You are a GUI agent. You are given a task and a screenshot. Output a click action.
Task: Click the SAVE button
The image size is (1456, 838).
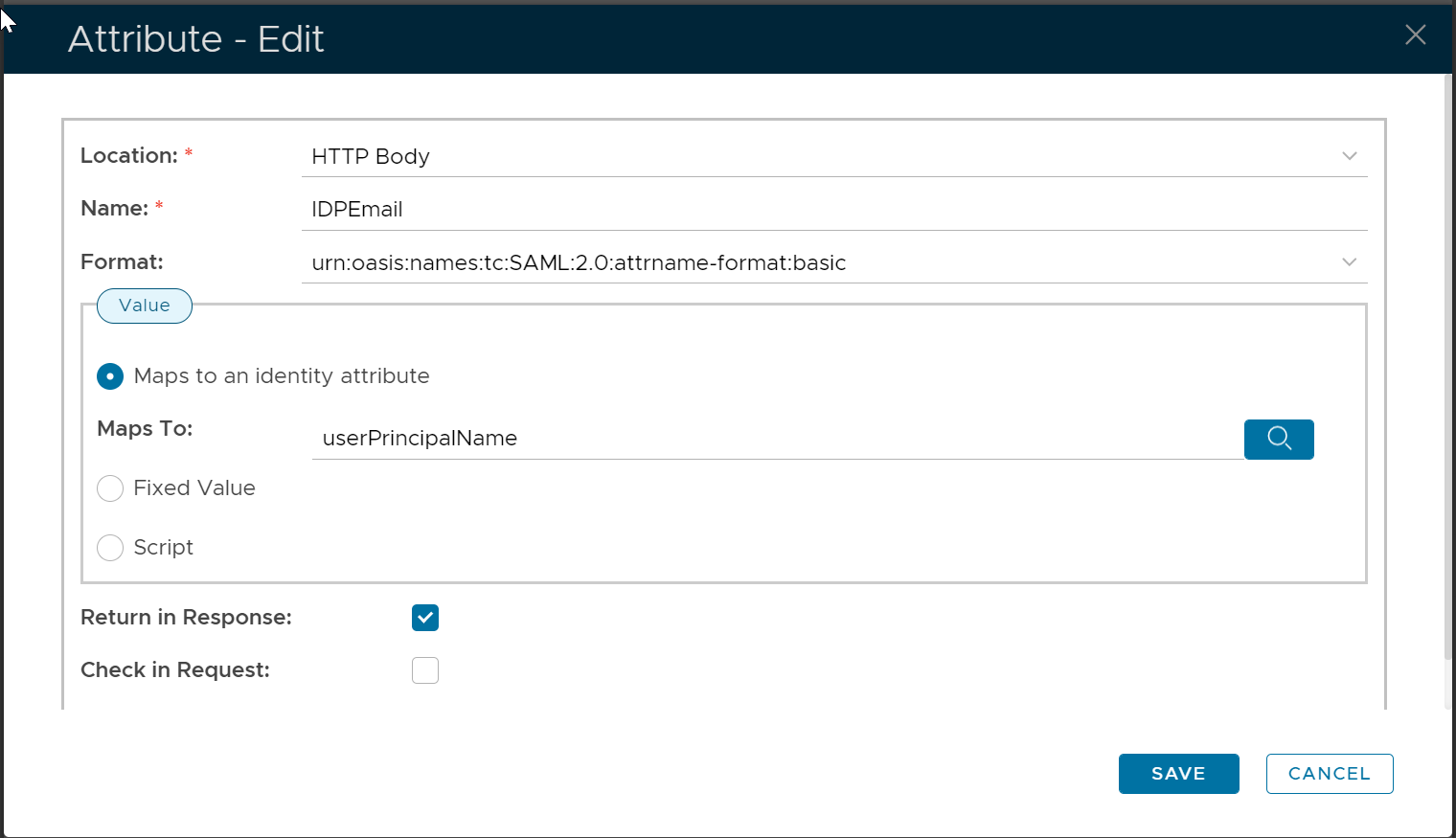[1178, 774]
